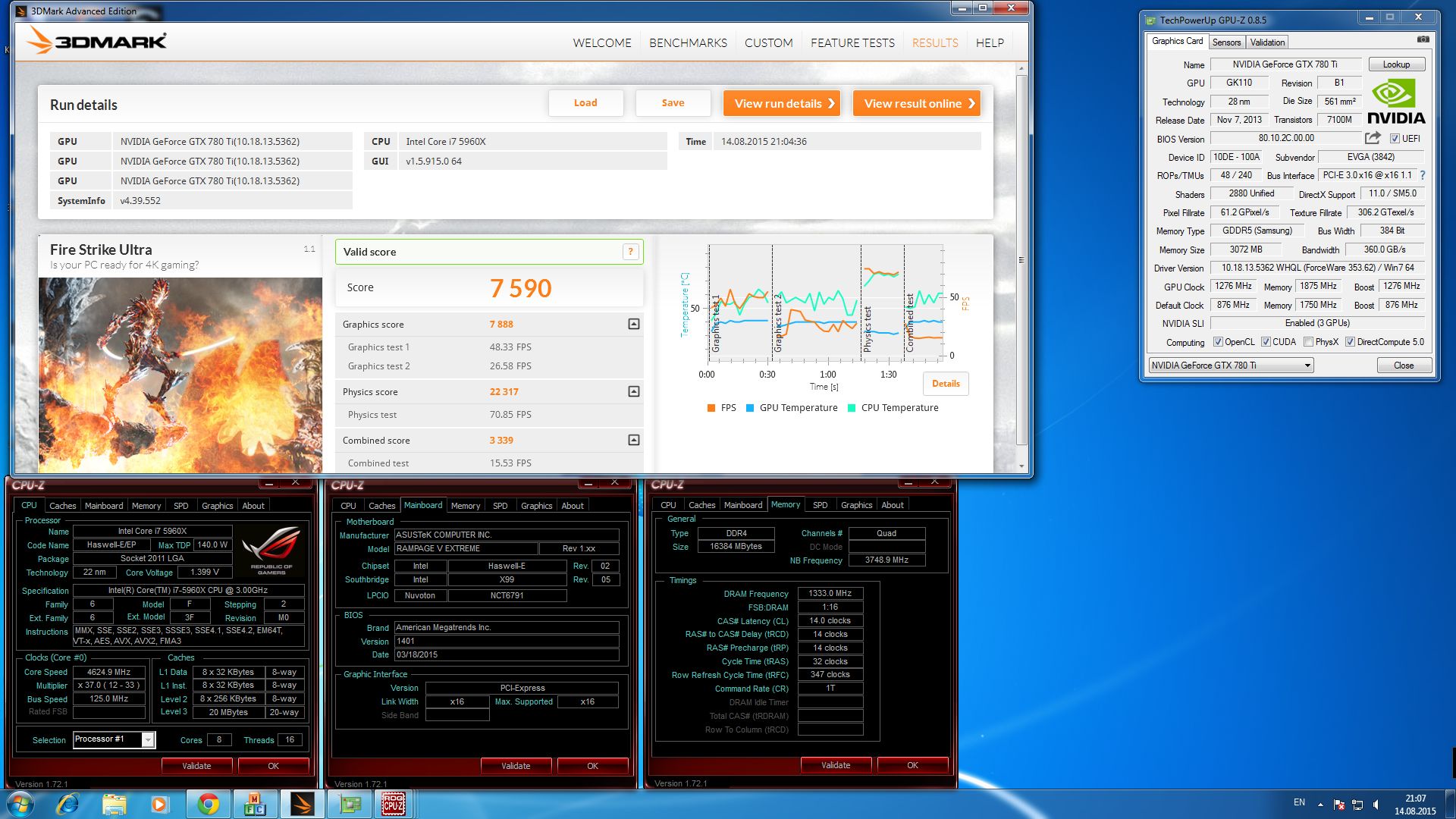Open the media player taskbar icon

(x=159, y=804)
